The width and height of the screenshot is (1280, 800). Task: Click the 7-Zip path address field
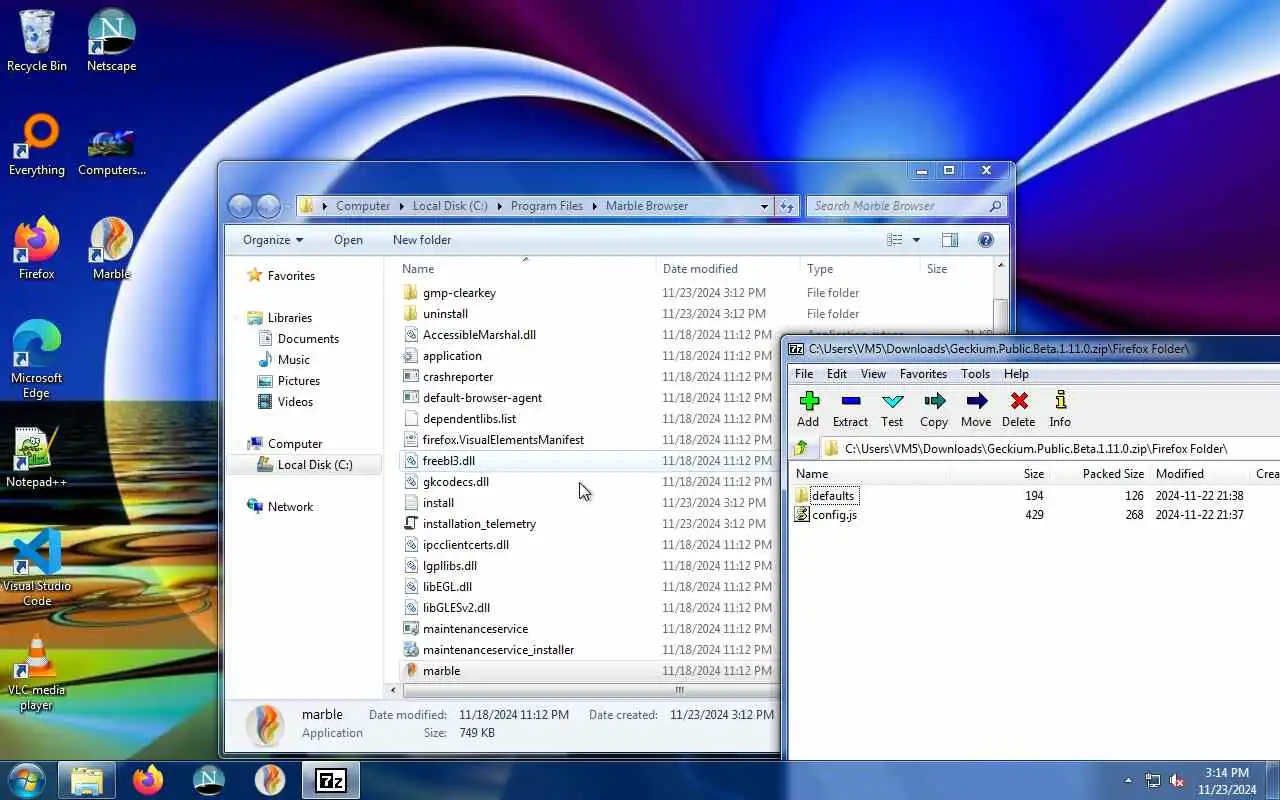(1050, 448)
